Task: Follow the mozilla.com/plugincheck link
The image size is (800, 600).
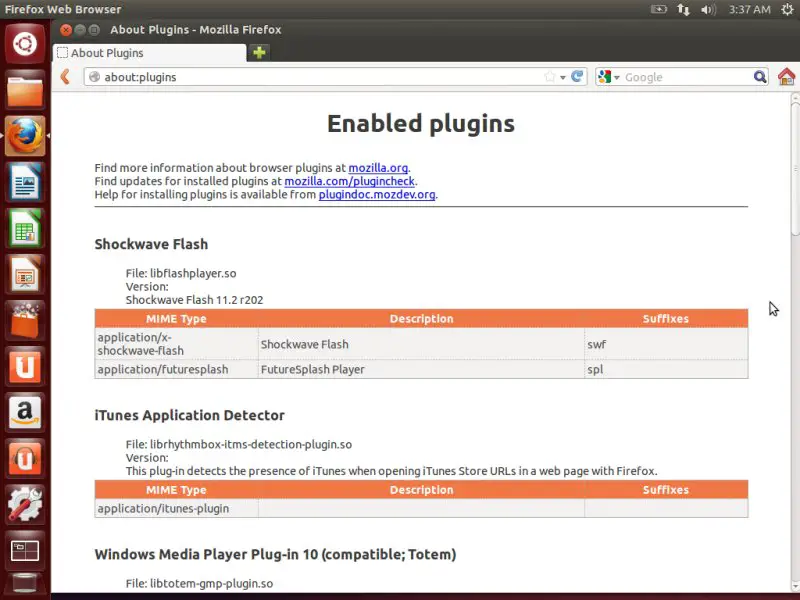Action: pos(349,181)
